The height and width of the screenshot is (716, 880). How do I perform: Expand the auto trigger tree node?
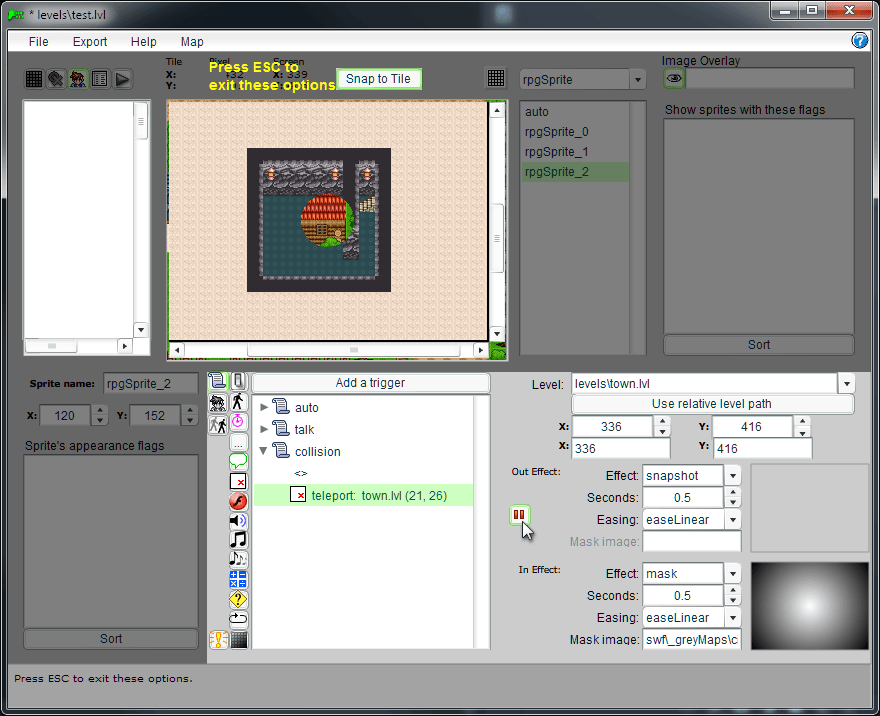(x=264, y=408)
